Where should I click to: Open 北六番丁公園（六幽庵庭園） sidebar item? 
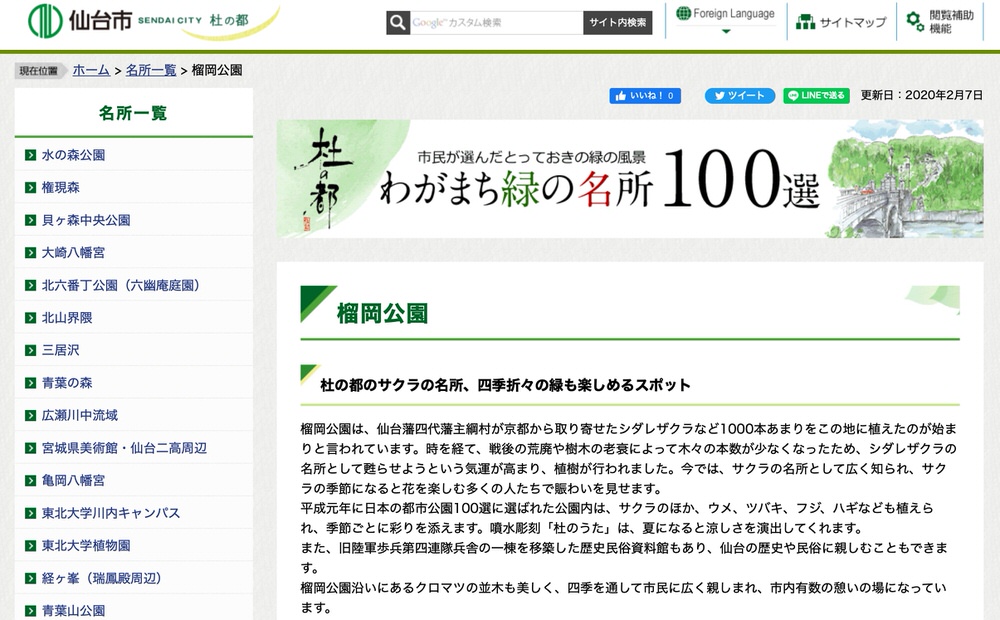pyautogui.click(x=121, y=285)
